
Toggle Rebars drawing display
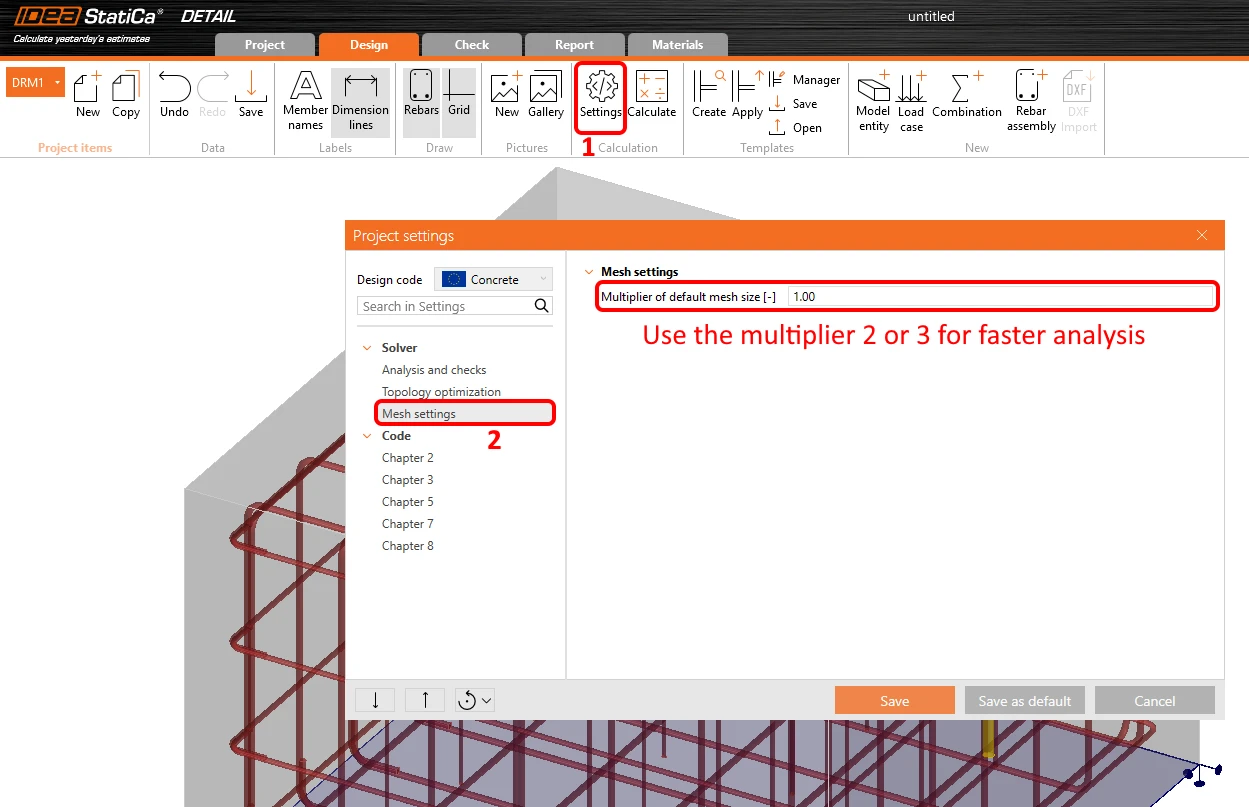(x=421, y=96)
